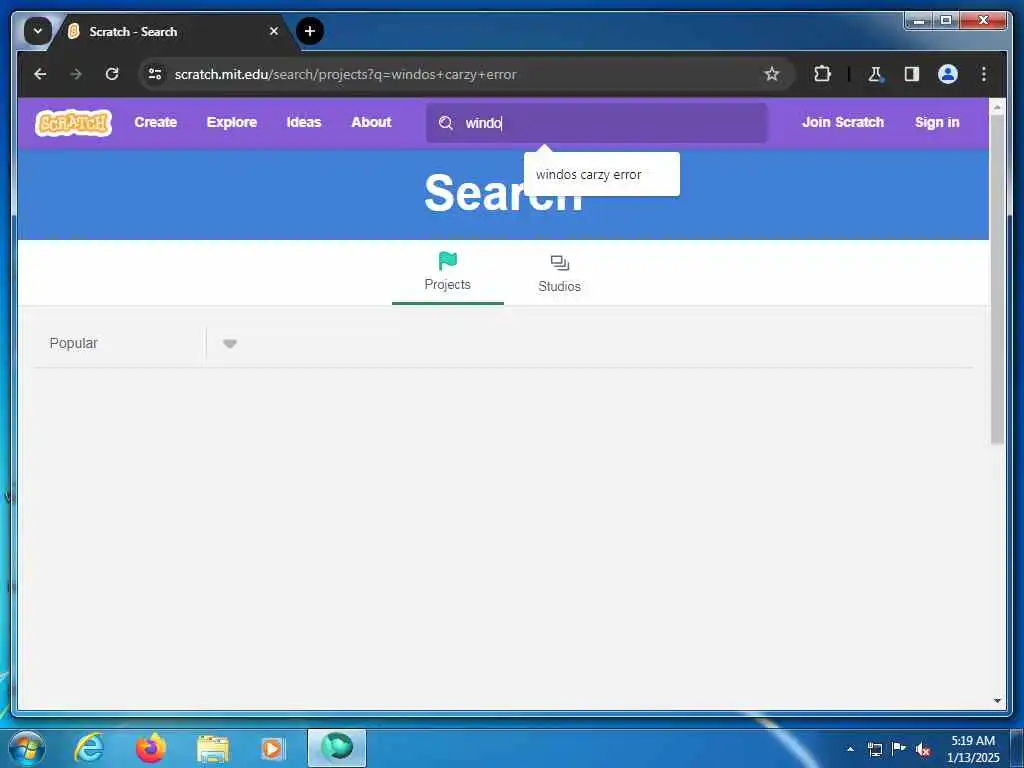This screenshot has height=768, width=1024.
Task: Click into the Scratch search field
Action: pyautogui.click(x=596, y=123)
